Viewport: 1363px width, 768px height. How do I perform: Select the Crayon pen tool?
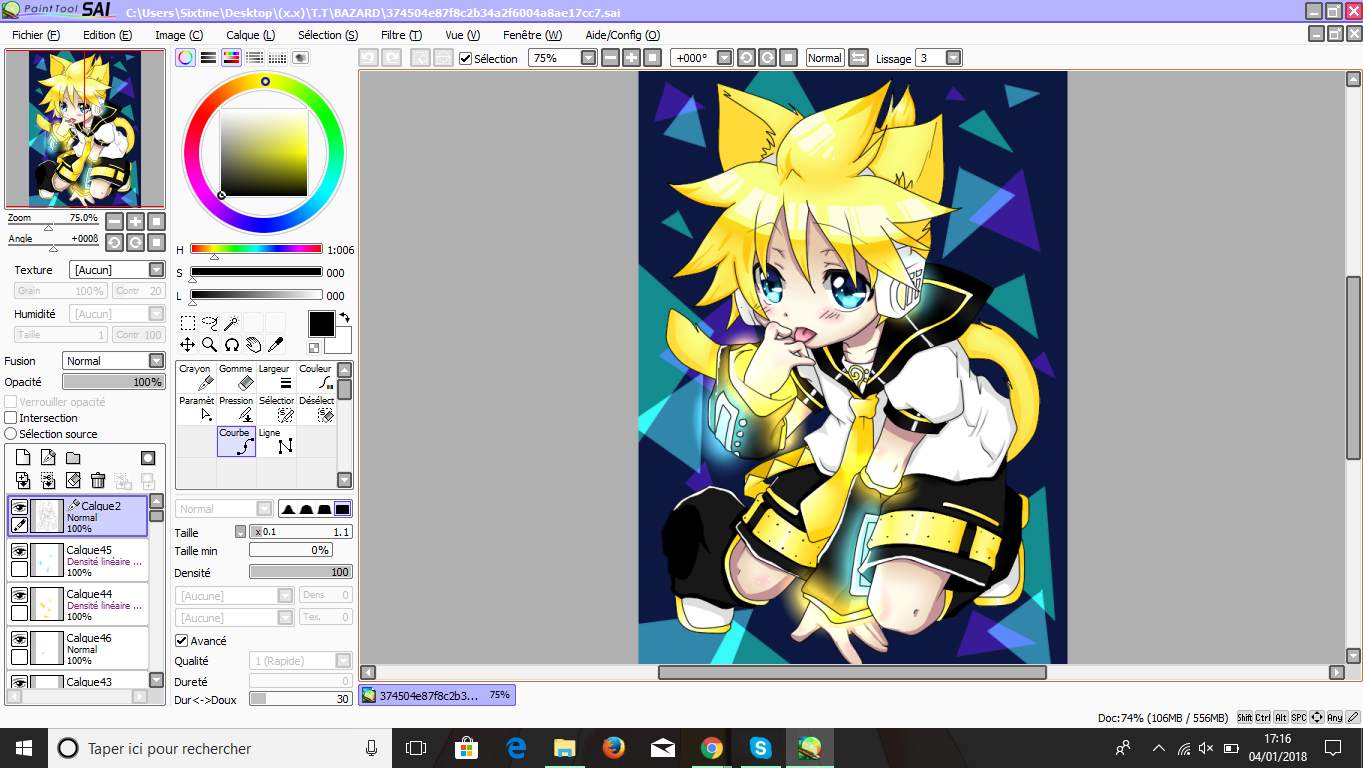click(196, 377)
